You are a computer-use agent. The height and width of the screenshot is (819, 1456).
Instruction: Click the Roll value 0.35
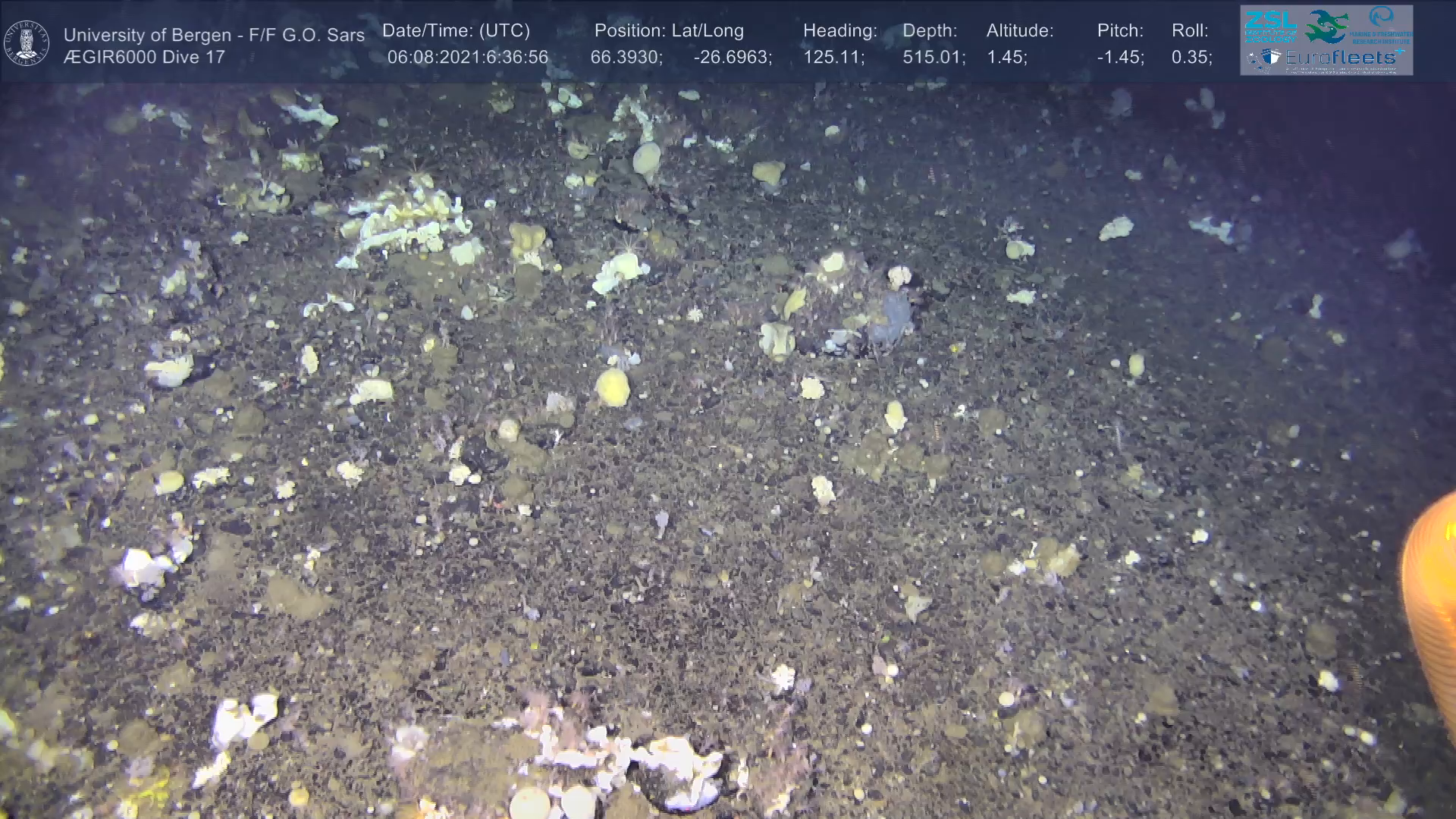click(x=1191, y=58)
